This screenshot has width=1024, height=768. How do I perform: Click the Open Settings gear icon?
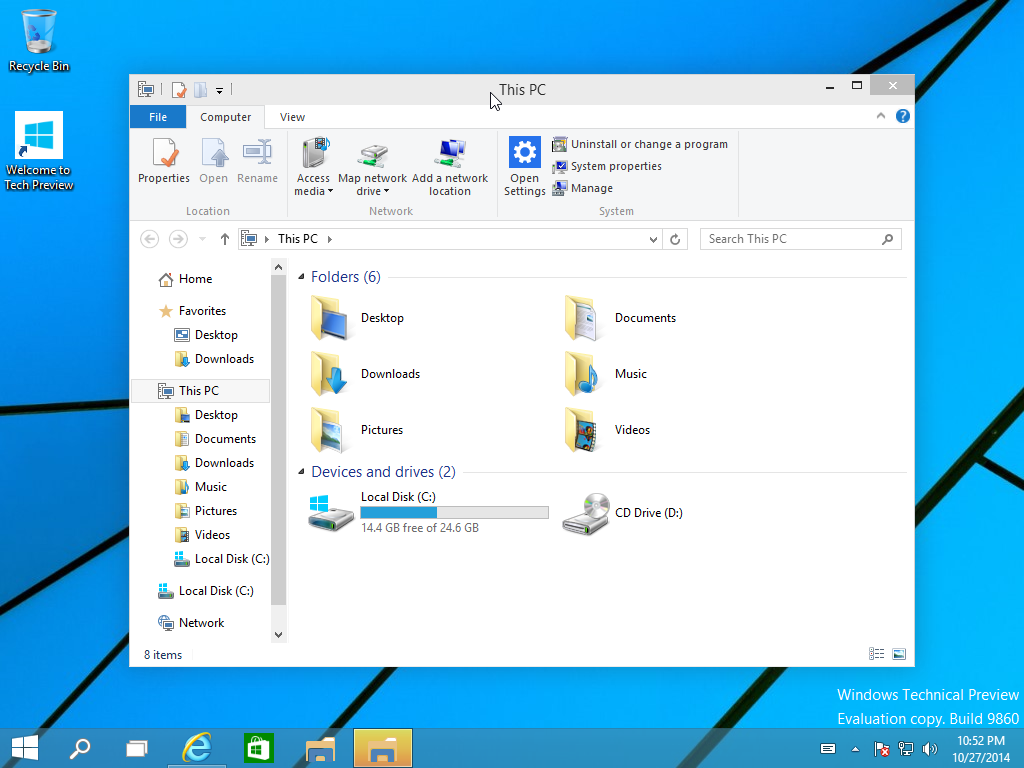tap(524, 153)
